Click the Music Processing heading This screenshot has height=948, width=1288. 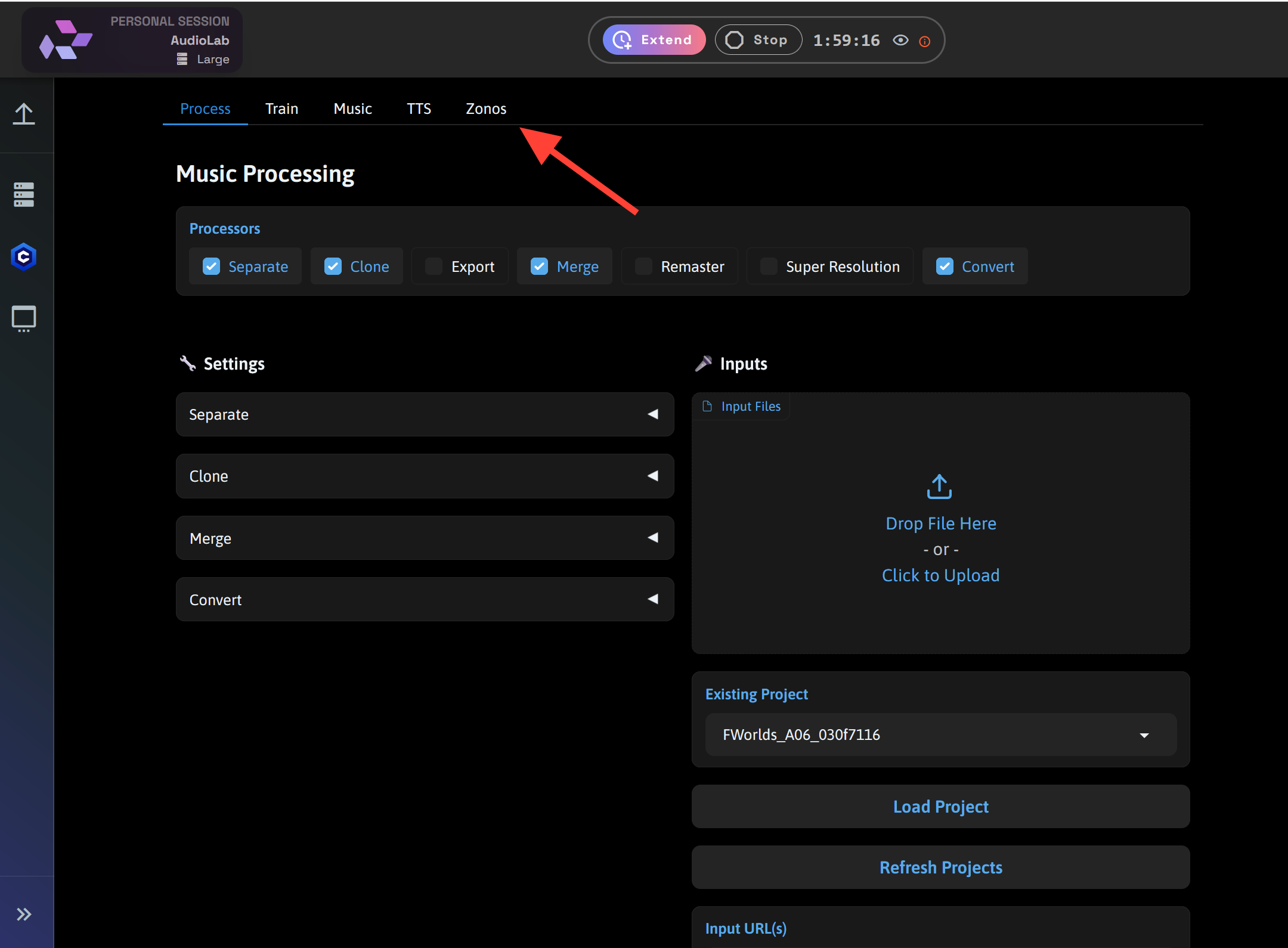tap(265, 174)
